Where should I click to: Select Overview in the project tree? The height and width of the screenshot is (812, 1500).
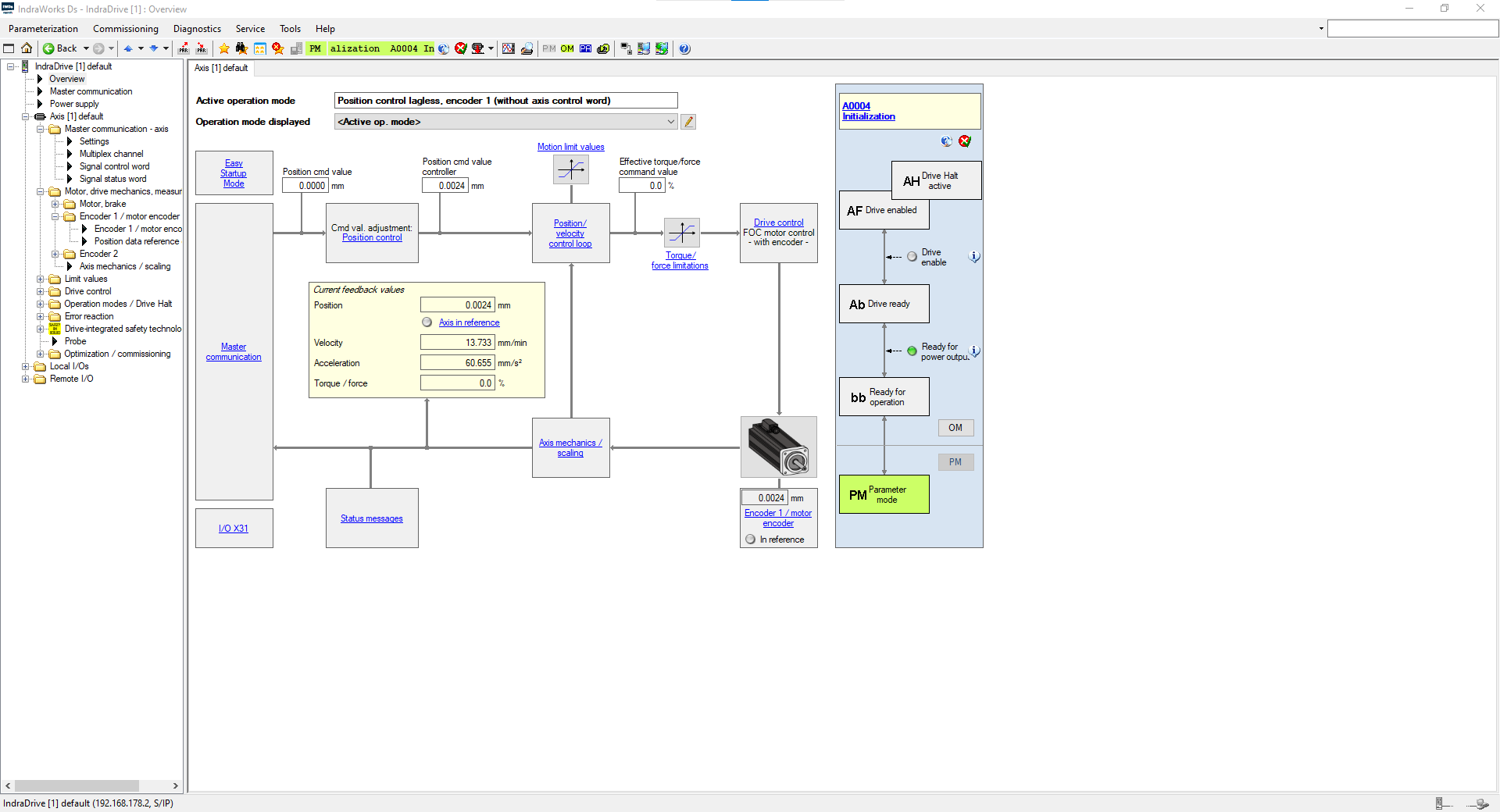(66, 79)
